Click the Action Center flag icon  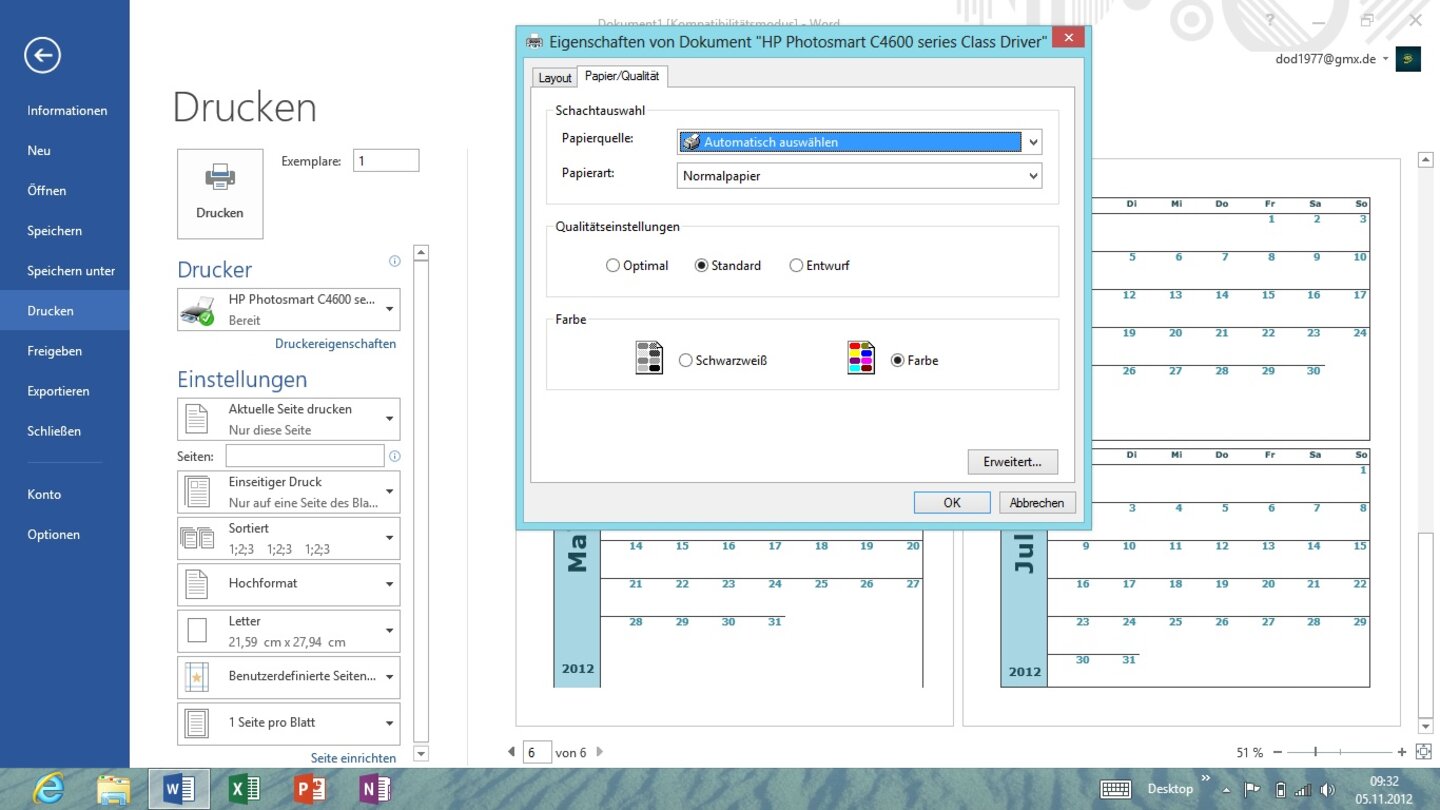[1252, 789]
